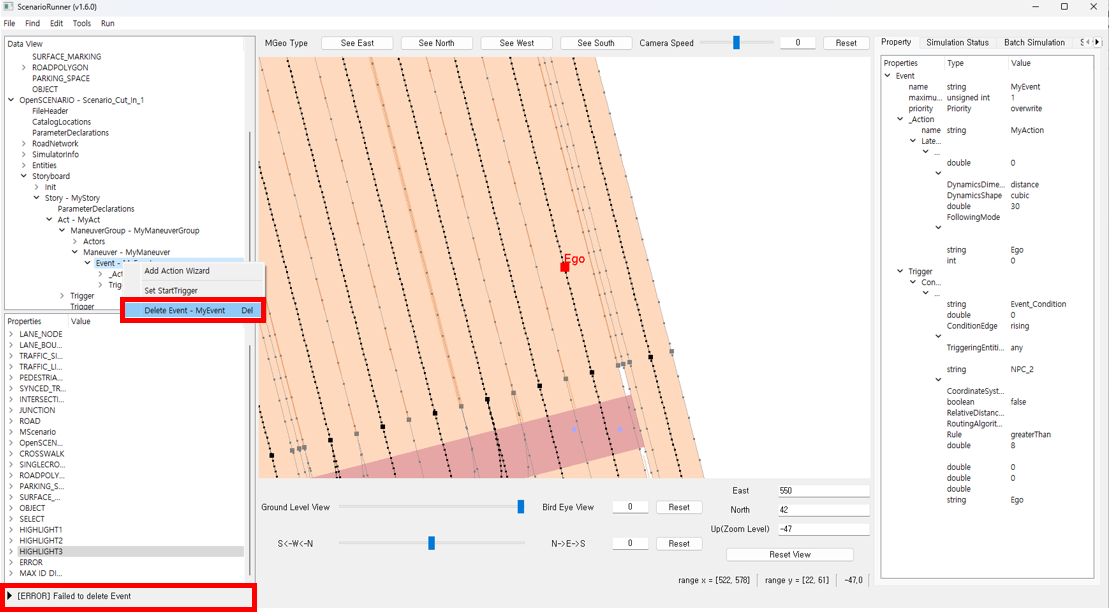Screen dimensions: 1109x613
Task: Select Add Action Wizard menu entry
Action: (177, 271)
